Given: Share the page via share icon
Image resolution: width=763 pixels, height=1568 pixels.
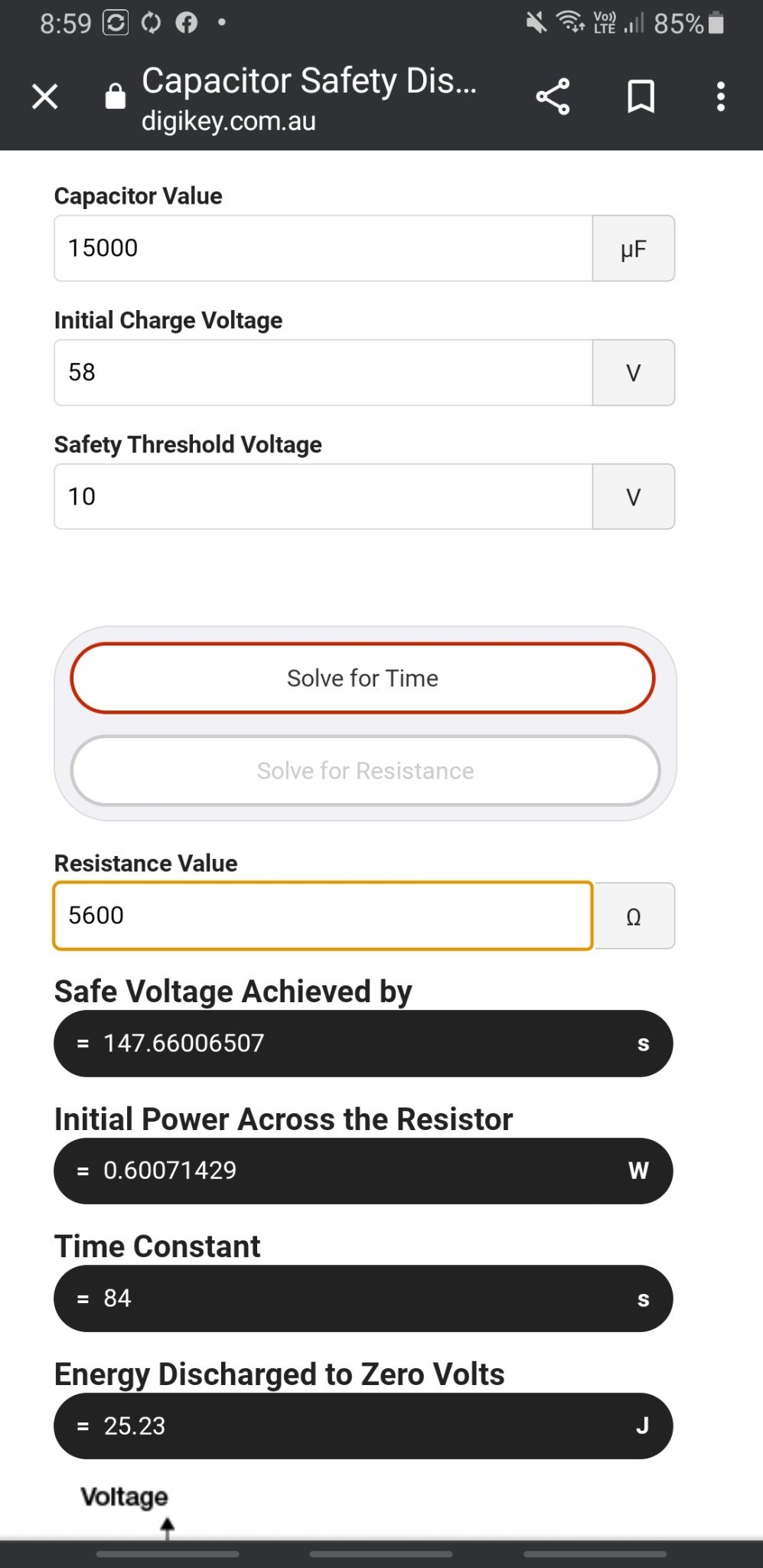Looking at the screenshot, I should tap(553, 96).
